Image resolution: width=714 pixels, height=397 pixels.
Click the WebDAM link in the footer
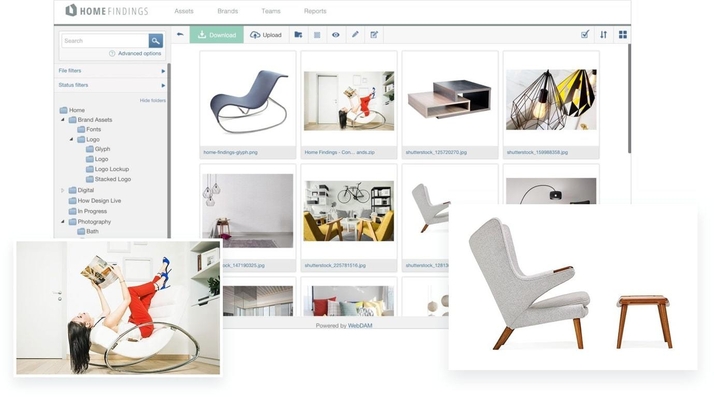coord(360,326)
